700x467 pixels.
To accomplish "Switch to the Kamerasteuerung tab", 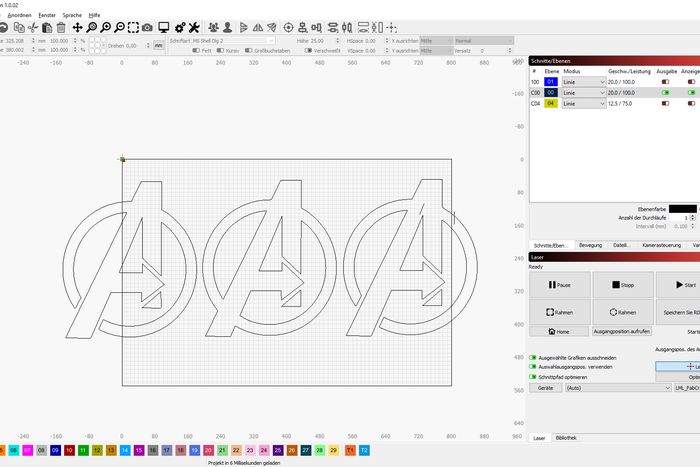I will (x=662, y=245).
